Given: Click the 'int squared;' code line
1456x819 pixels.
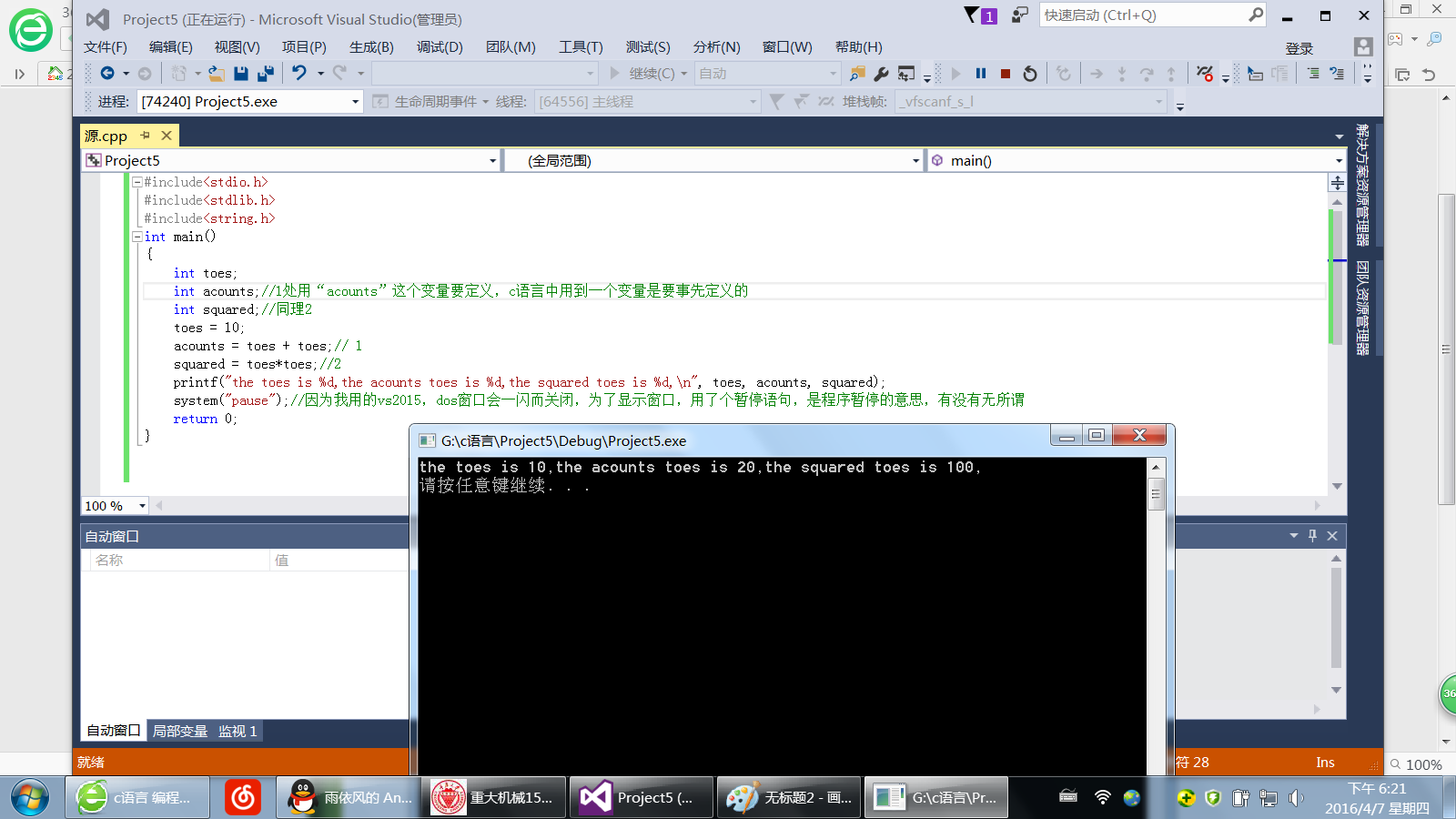Looking at the screenshot, I should point(243,309).
